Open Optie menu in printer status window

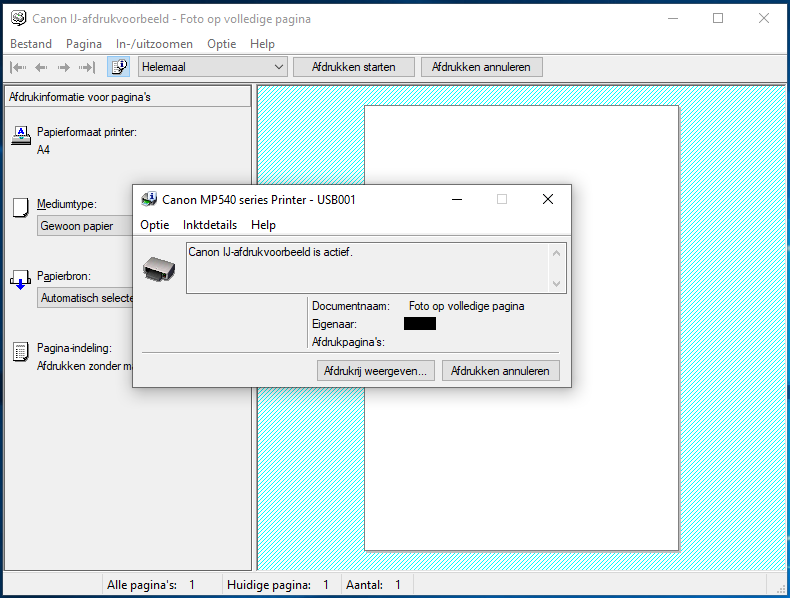(x=155, y=225)
